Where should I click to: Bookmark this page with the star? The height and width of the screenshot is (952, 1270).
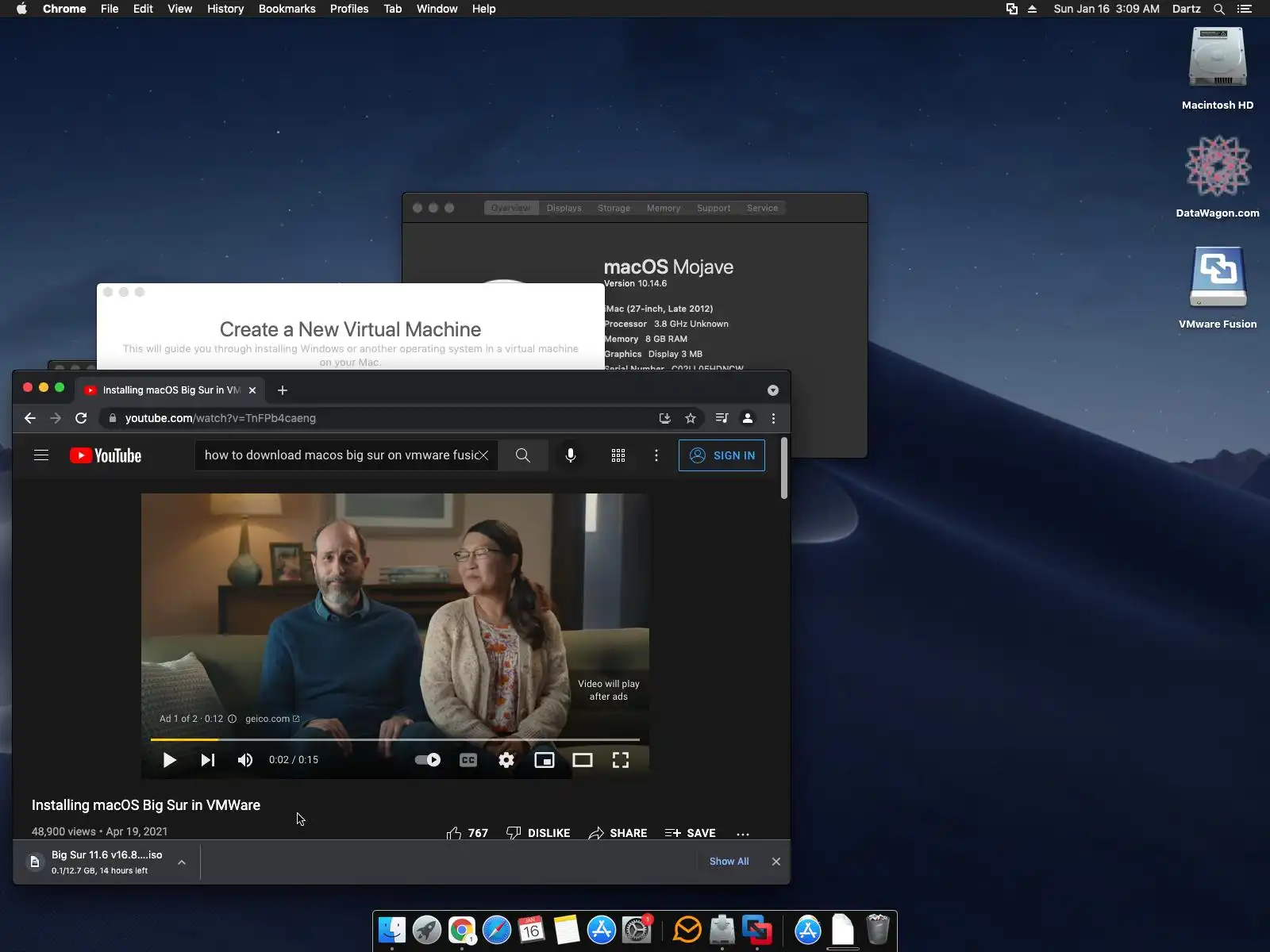691,418
